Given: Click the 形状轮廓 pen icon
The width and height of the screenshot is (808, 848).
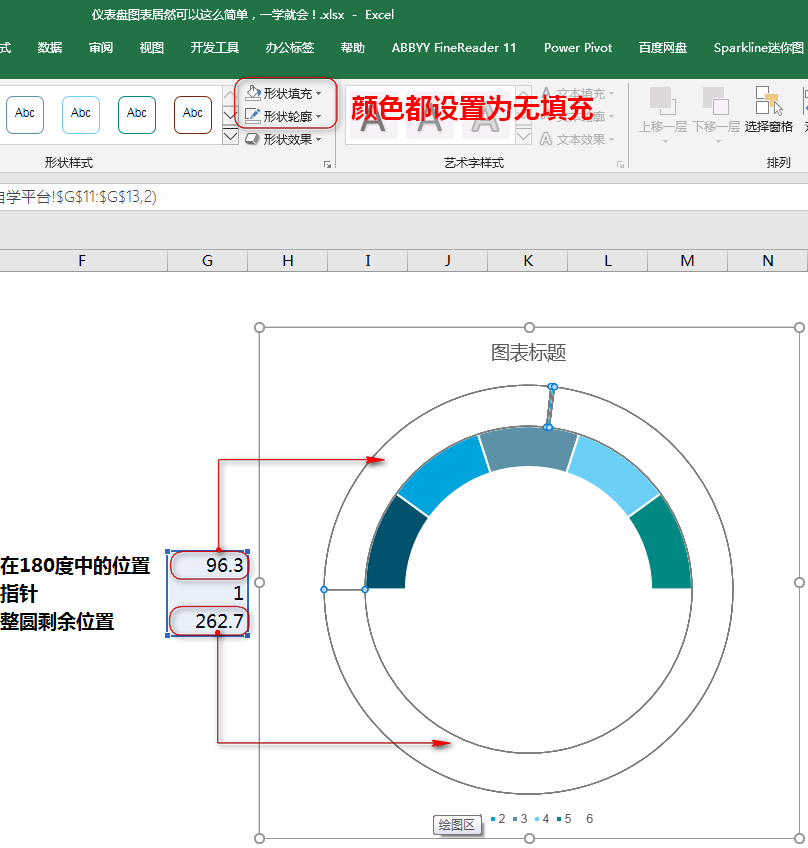Looking at the screenshot, I should point(253,116).
